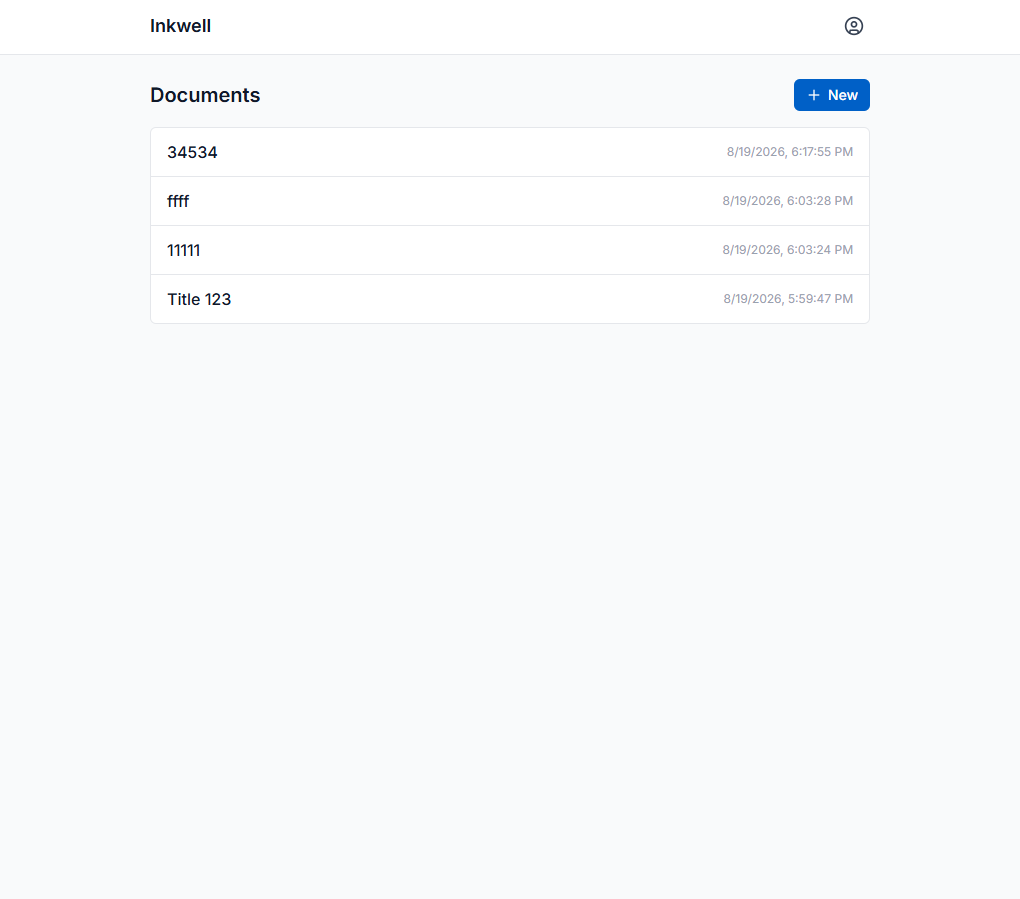This screenshot has height=899, width=1020.
Task: Click the 6:17:55 PM timestamp
Action: click(x=790, y=152)
